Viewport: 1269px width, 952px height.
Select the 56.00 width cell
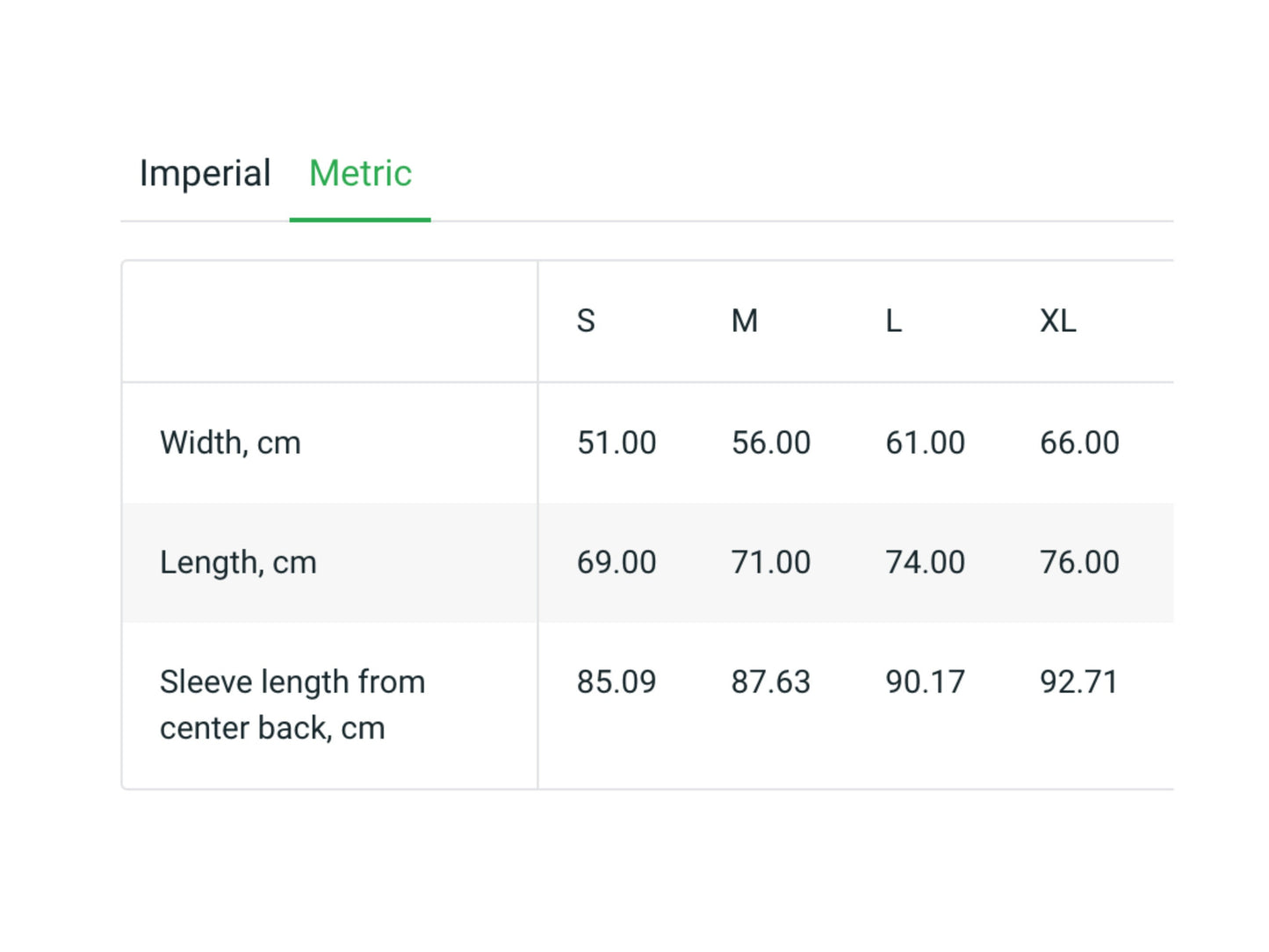tap(770, 443)
